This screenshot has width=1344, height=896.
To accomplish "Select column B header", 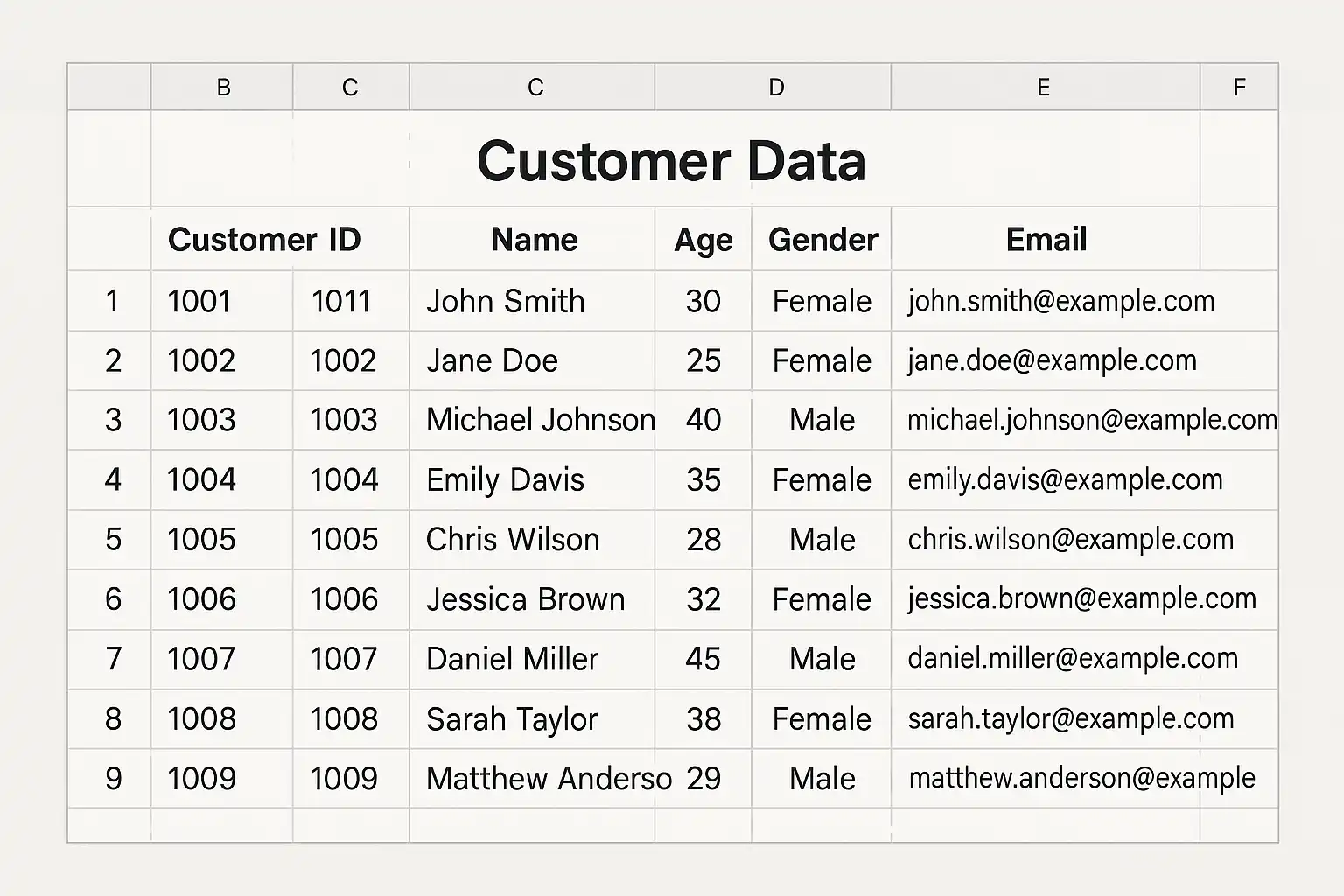I will (223, 87).
